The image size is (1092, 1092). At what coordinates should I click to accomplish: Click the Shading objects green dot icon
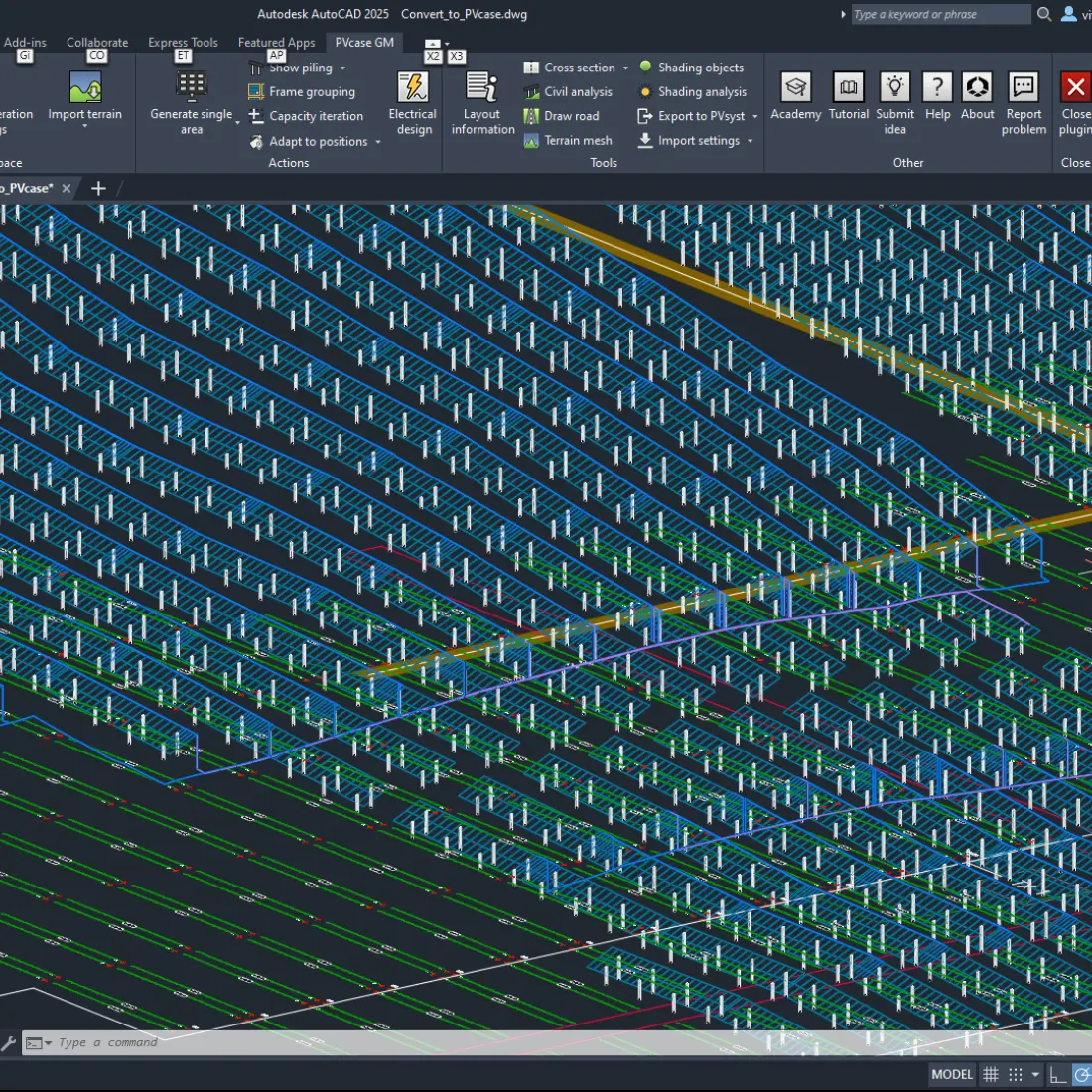point(645,67)
